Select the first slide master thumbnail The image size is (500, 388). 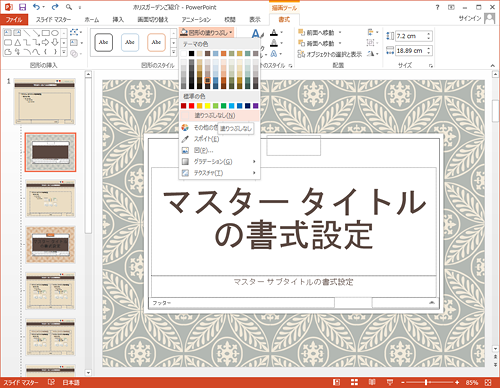(45, 102)
